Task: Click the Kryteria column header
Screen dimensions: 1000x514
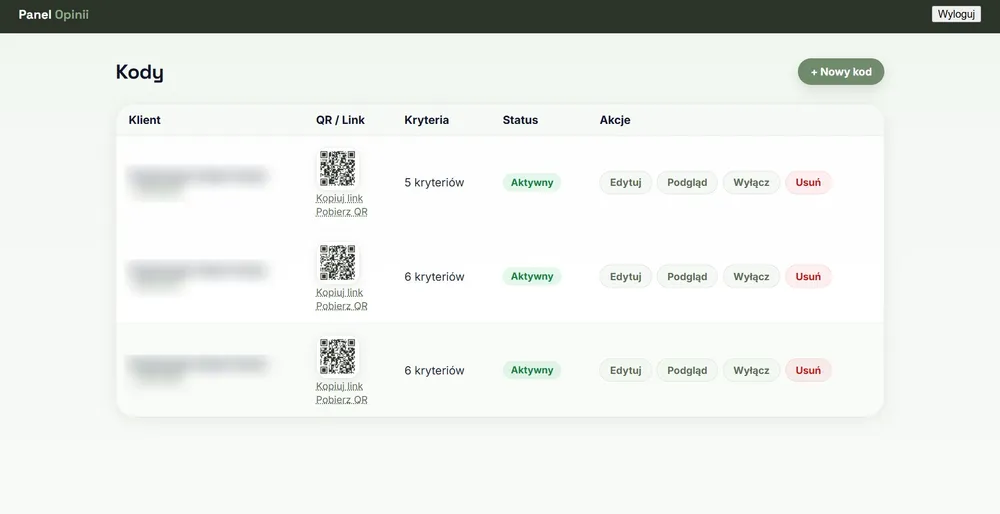Action: 427,120
